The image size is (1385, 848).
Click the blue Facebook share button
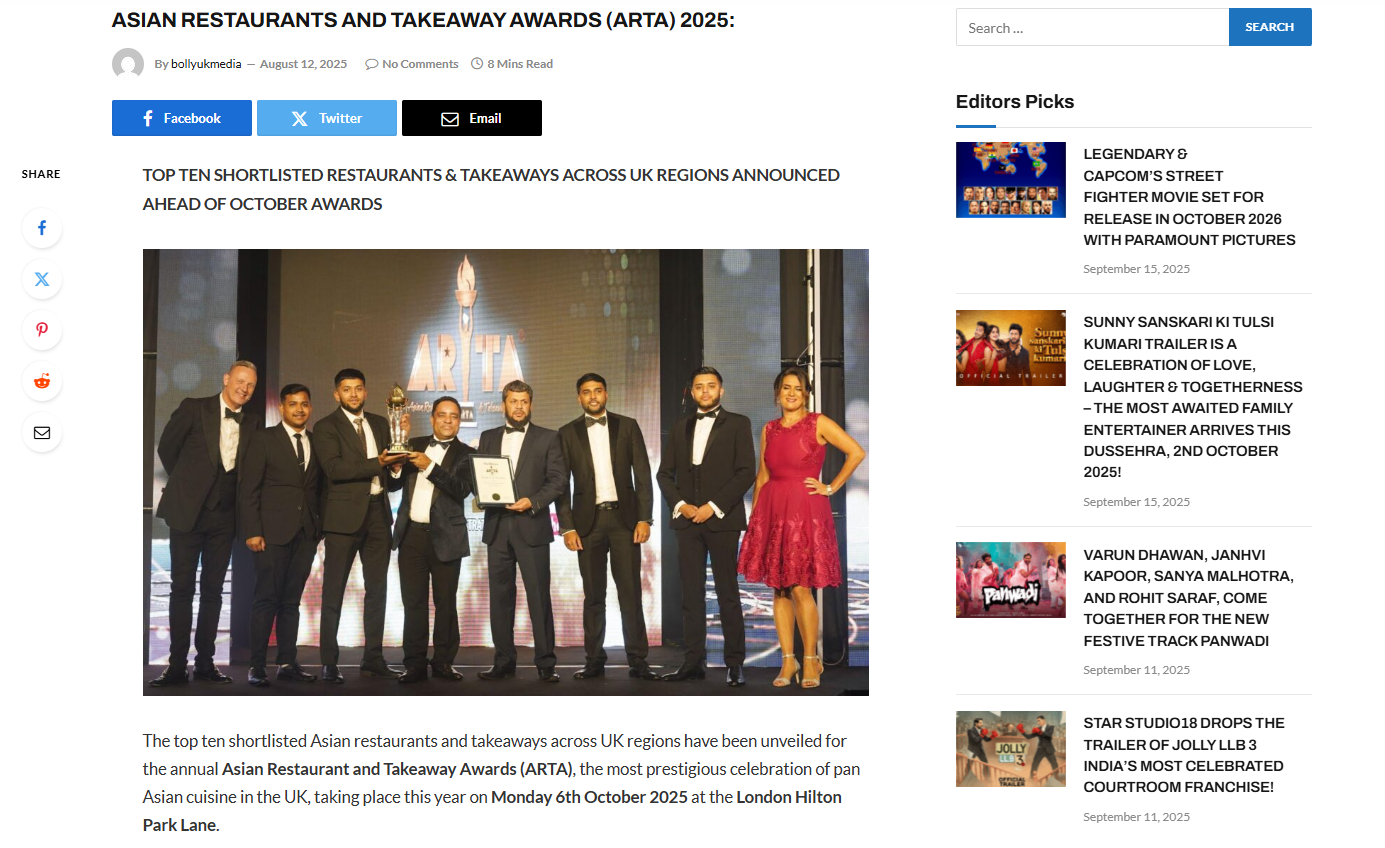[x=181, y=118]
